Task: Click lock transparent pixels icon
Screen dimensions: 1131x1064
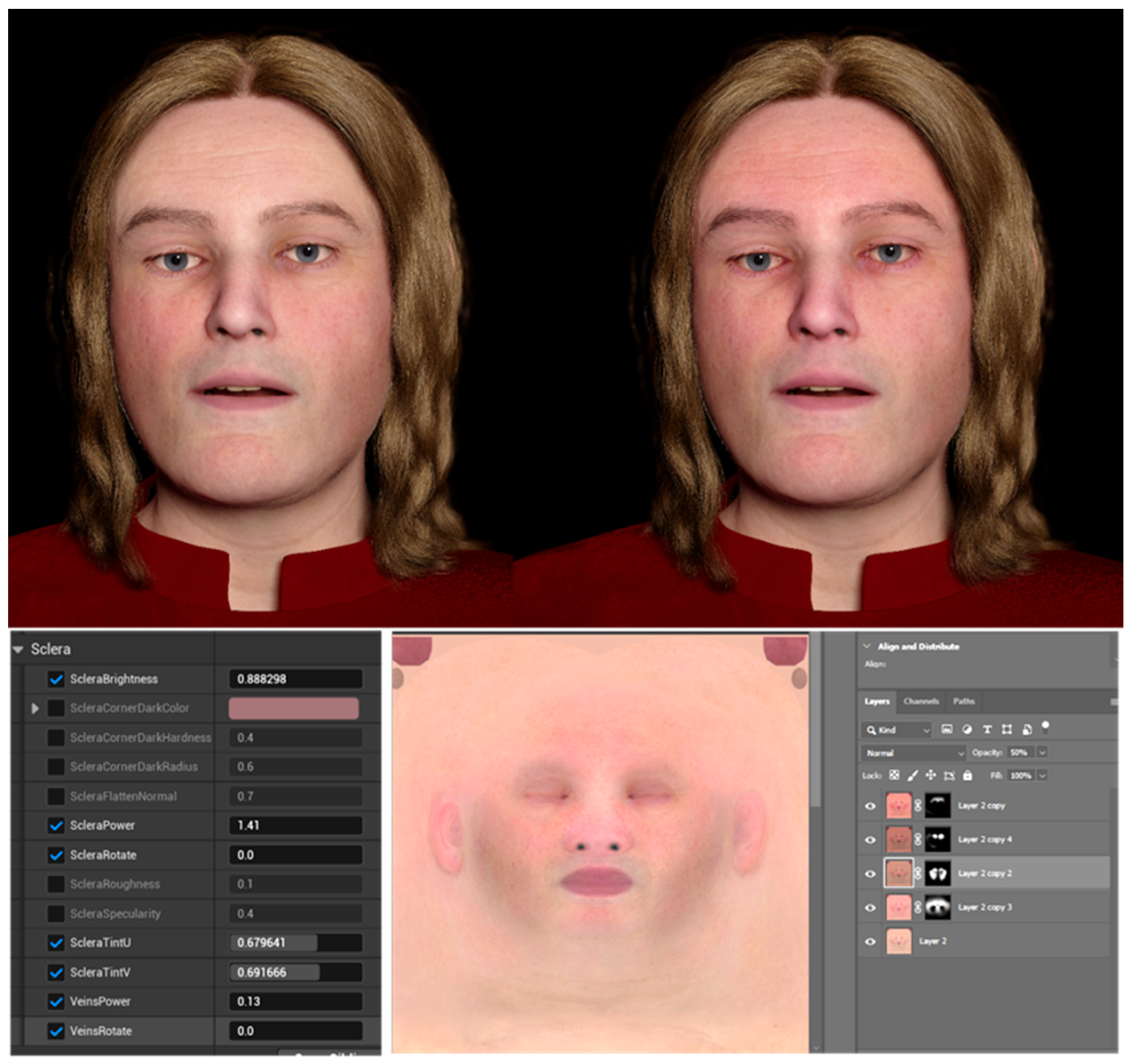Action: point(894,775)
